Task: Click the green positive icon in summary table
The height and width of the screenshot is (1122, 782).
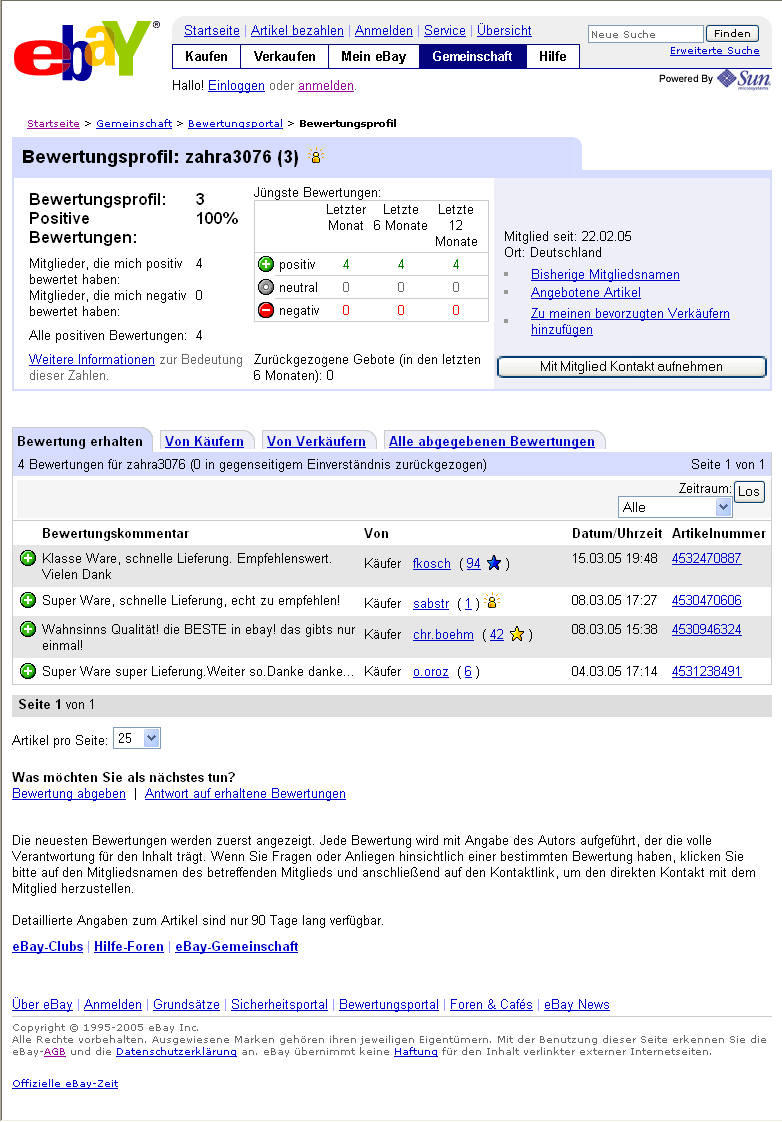Action: pyautogui.click(x=266, y=264)
